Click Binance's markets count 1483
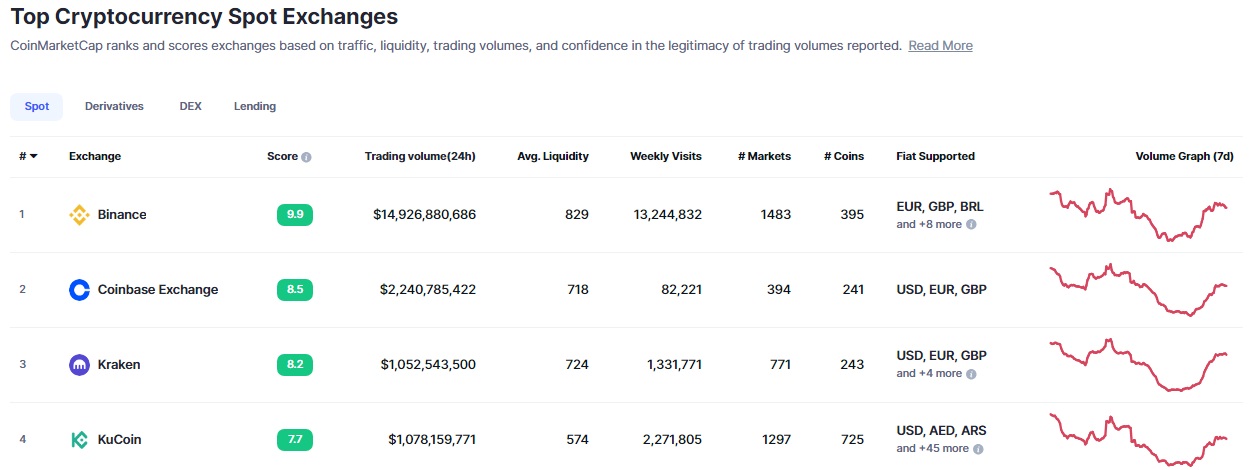 click(x=775, y=215)
